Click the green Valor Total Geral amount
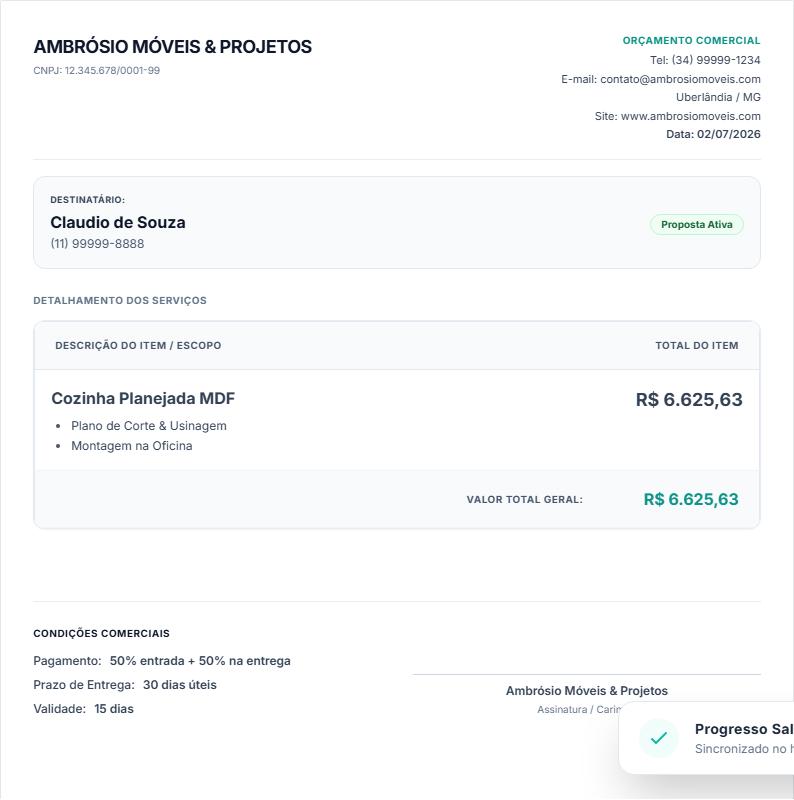Screen dimensions: 794x800 coord(691,499)
